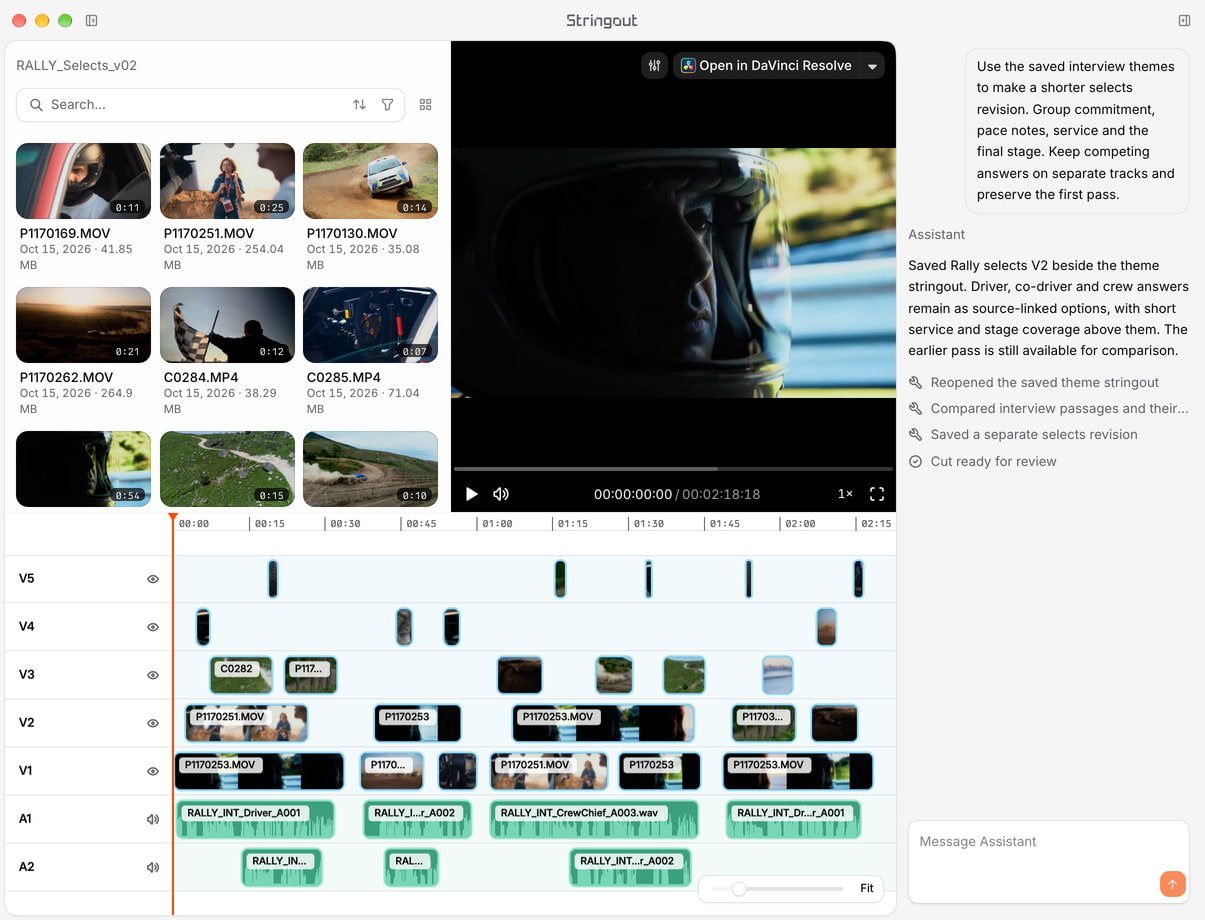Expand 'Compared interview passages' step
Viewport: 1205px width, 920px height.
pos(1048,408)
